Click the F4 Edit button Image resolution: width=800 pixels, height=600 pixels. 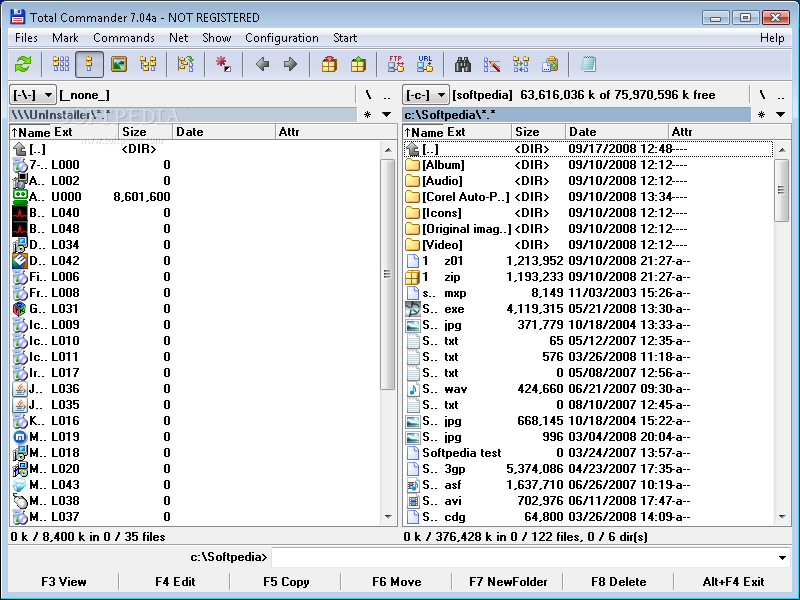175,582
